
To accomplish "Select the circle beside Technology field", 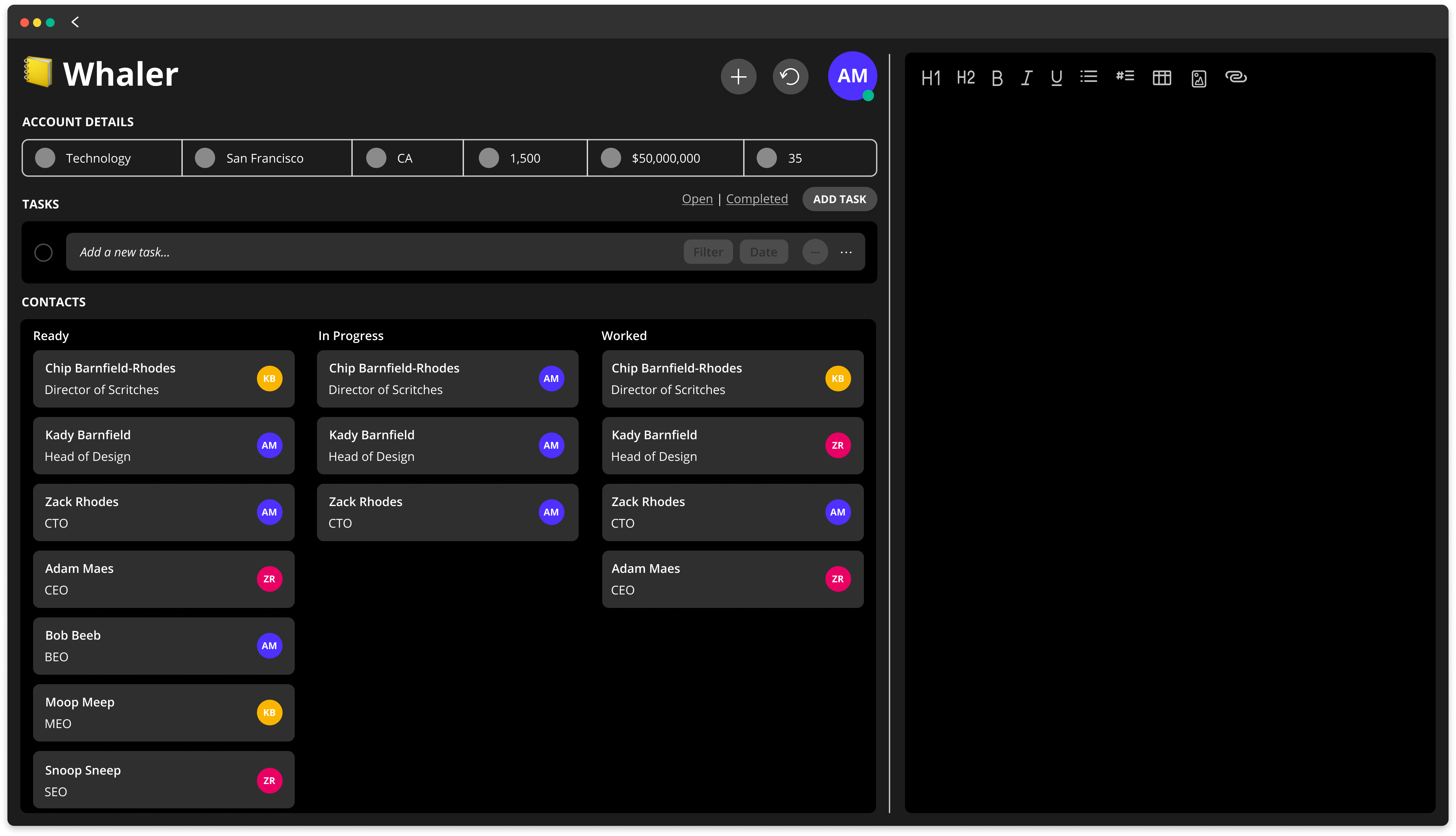I will (x=45, y=158).
